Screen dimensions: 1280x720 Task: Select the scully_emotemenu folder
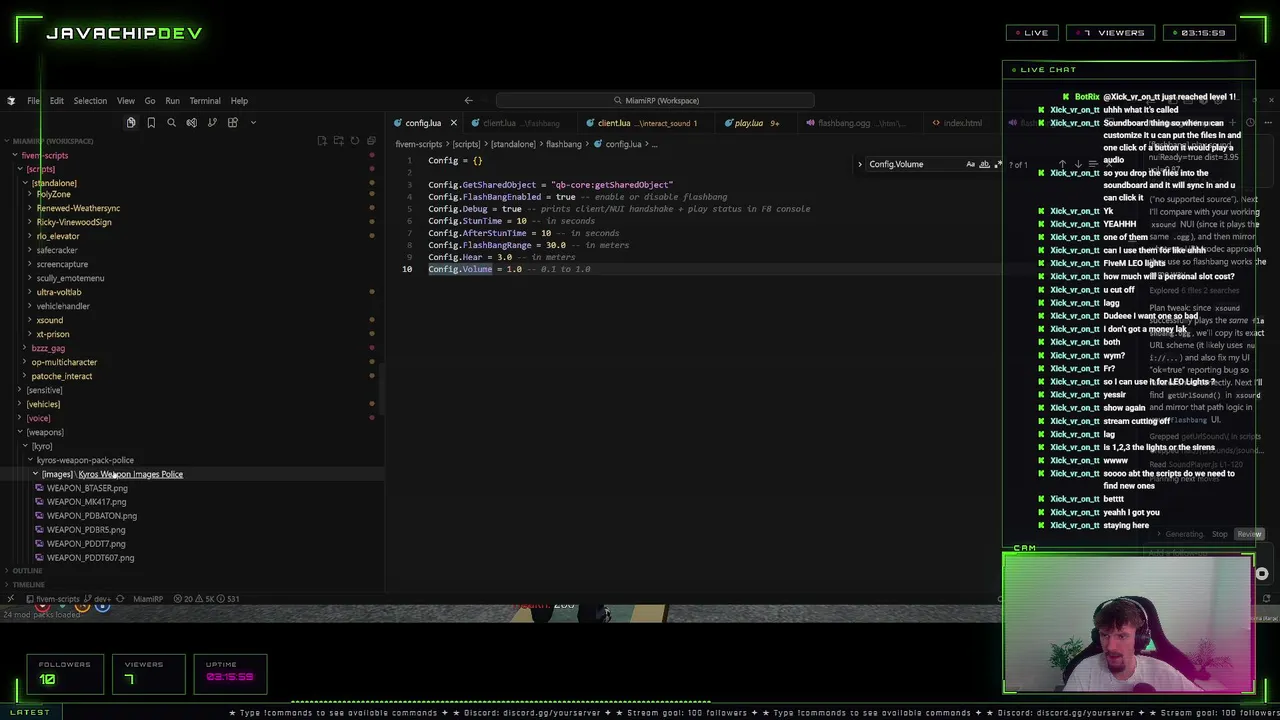pos(70,278)
